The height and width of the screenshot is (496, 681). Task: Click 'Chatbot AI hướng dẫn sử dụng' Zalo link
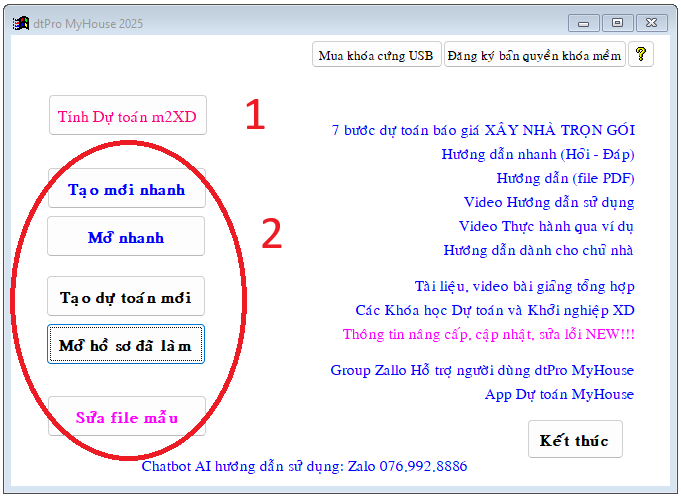pos(304,466)
